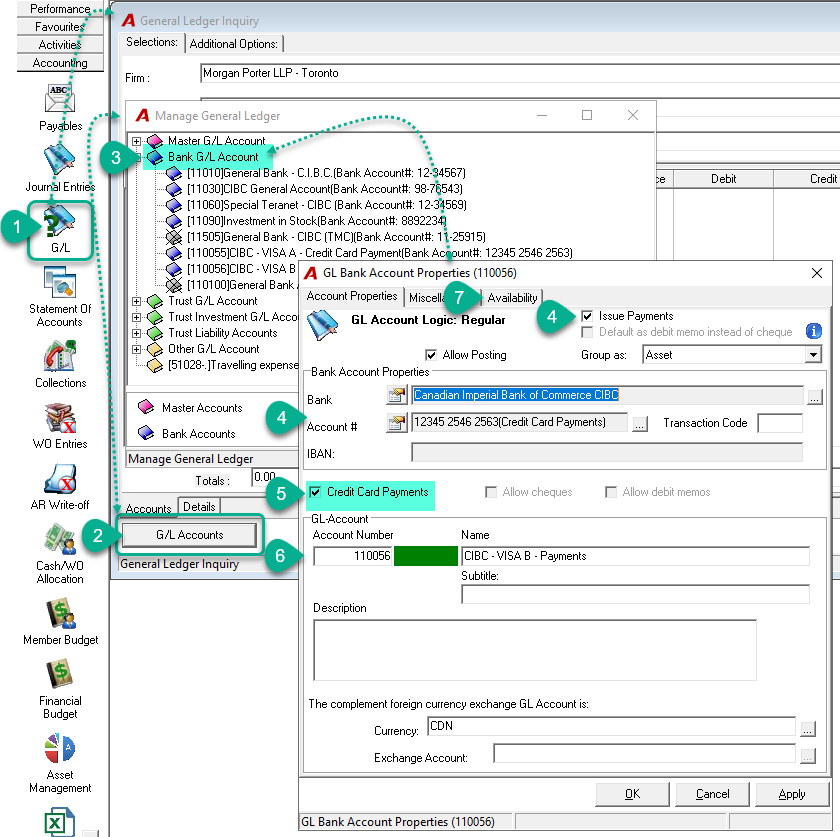Click the Cancel button

tap(712, 794)
